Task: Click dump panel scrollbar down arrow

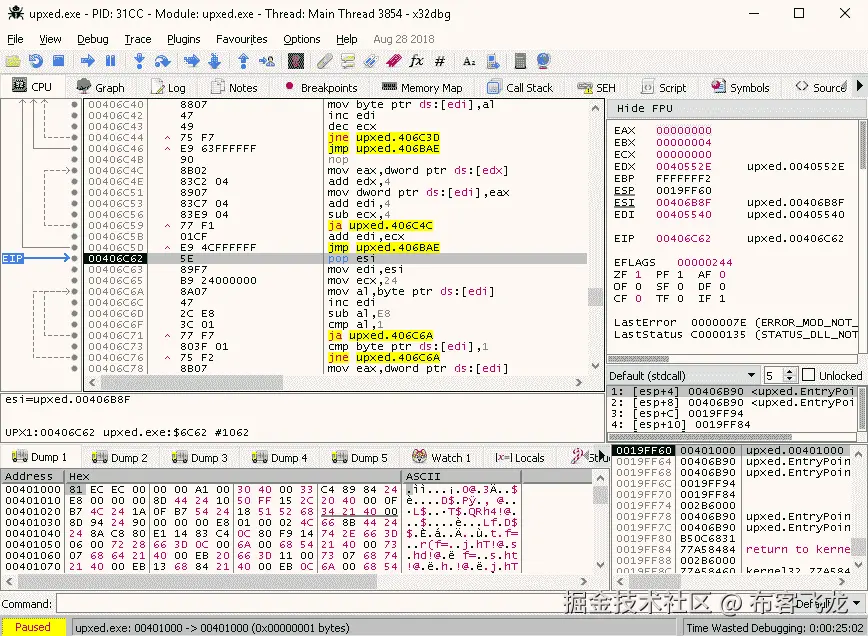Action: [x=601, y=565]
